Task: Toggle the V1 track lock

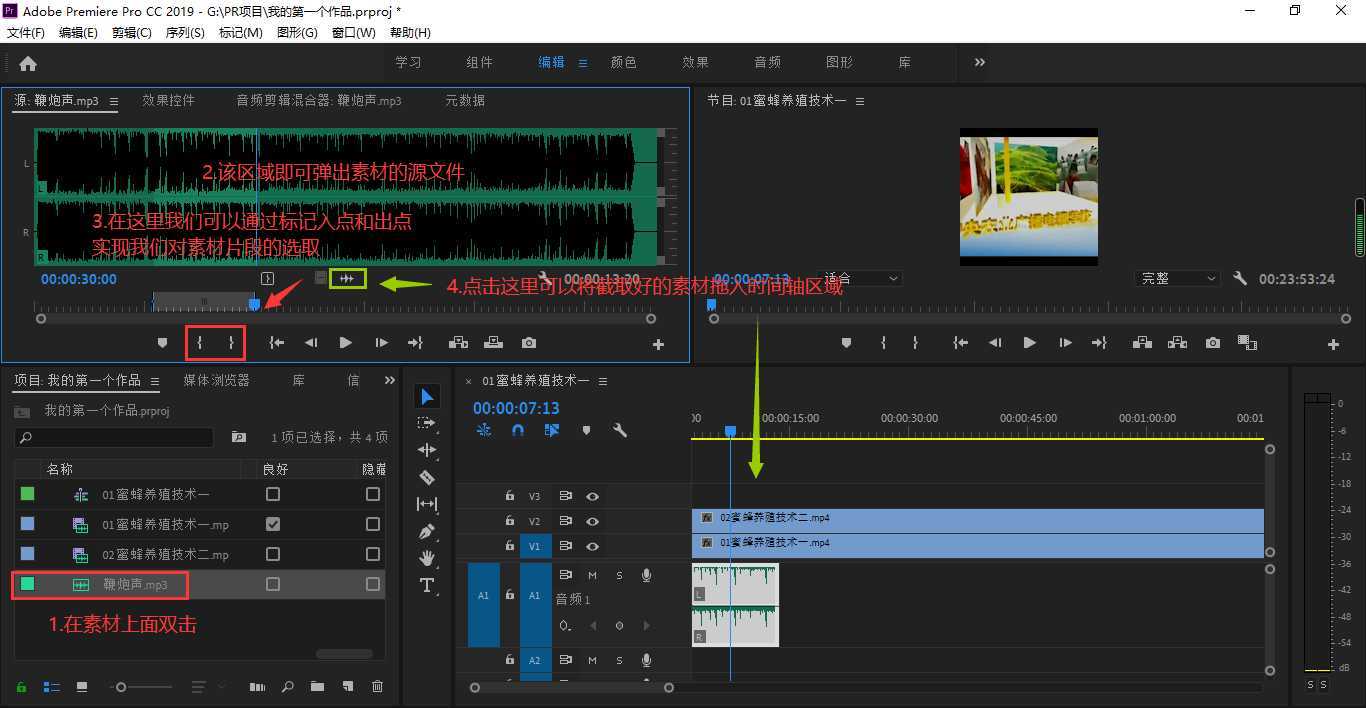Action: pyautogui.click(x=509, y=546)
